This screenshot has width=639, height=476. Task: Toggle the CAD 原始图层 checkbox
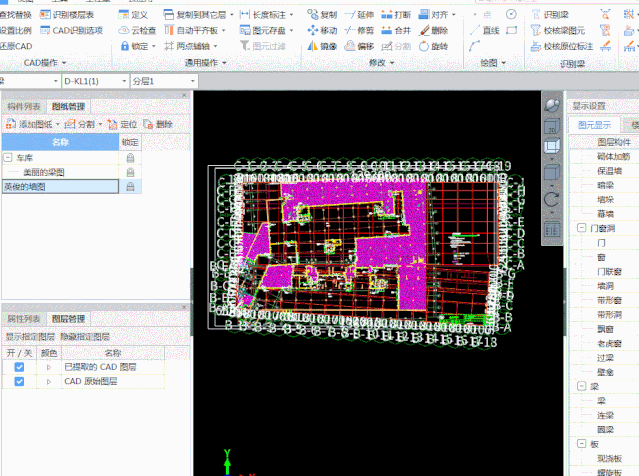point(19,381)
